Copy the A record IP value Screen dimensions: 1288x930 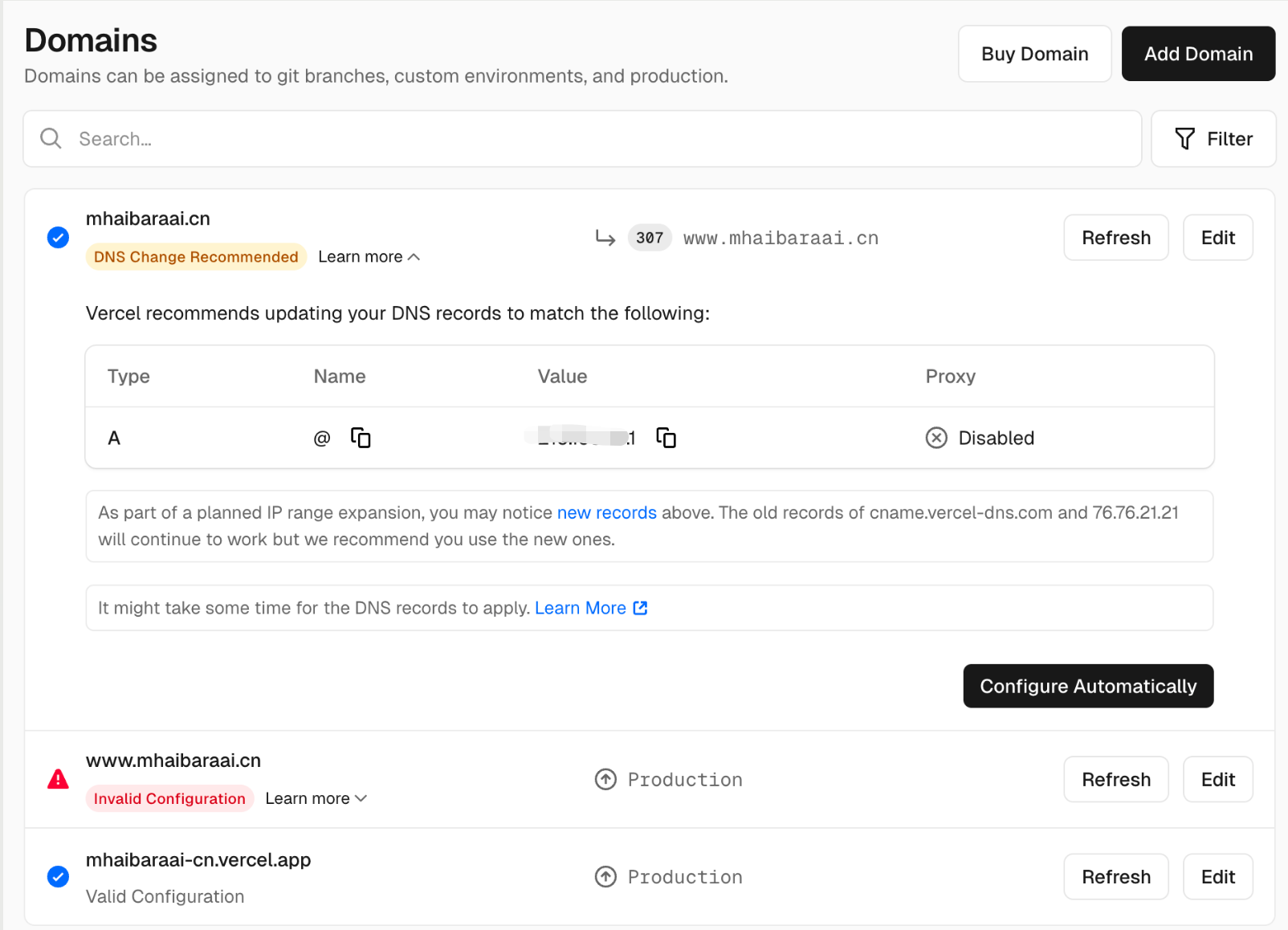(x=666, y=438)
